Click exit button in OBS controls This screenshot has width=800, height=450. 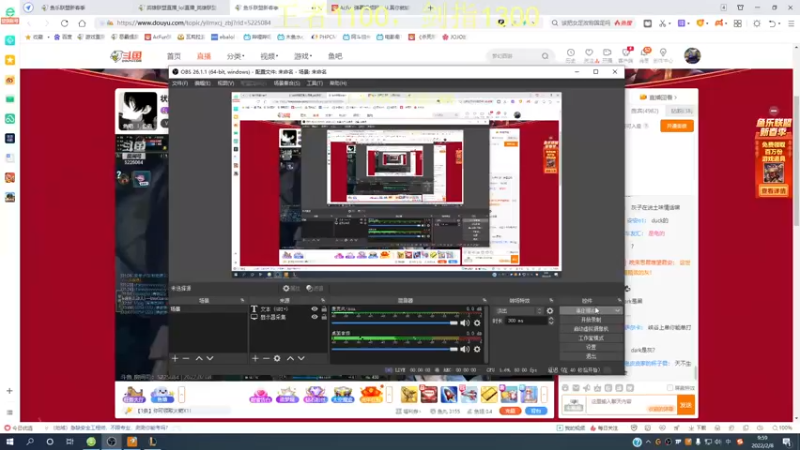[591, 357]
